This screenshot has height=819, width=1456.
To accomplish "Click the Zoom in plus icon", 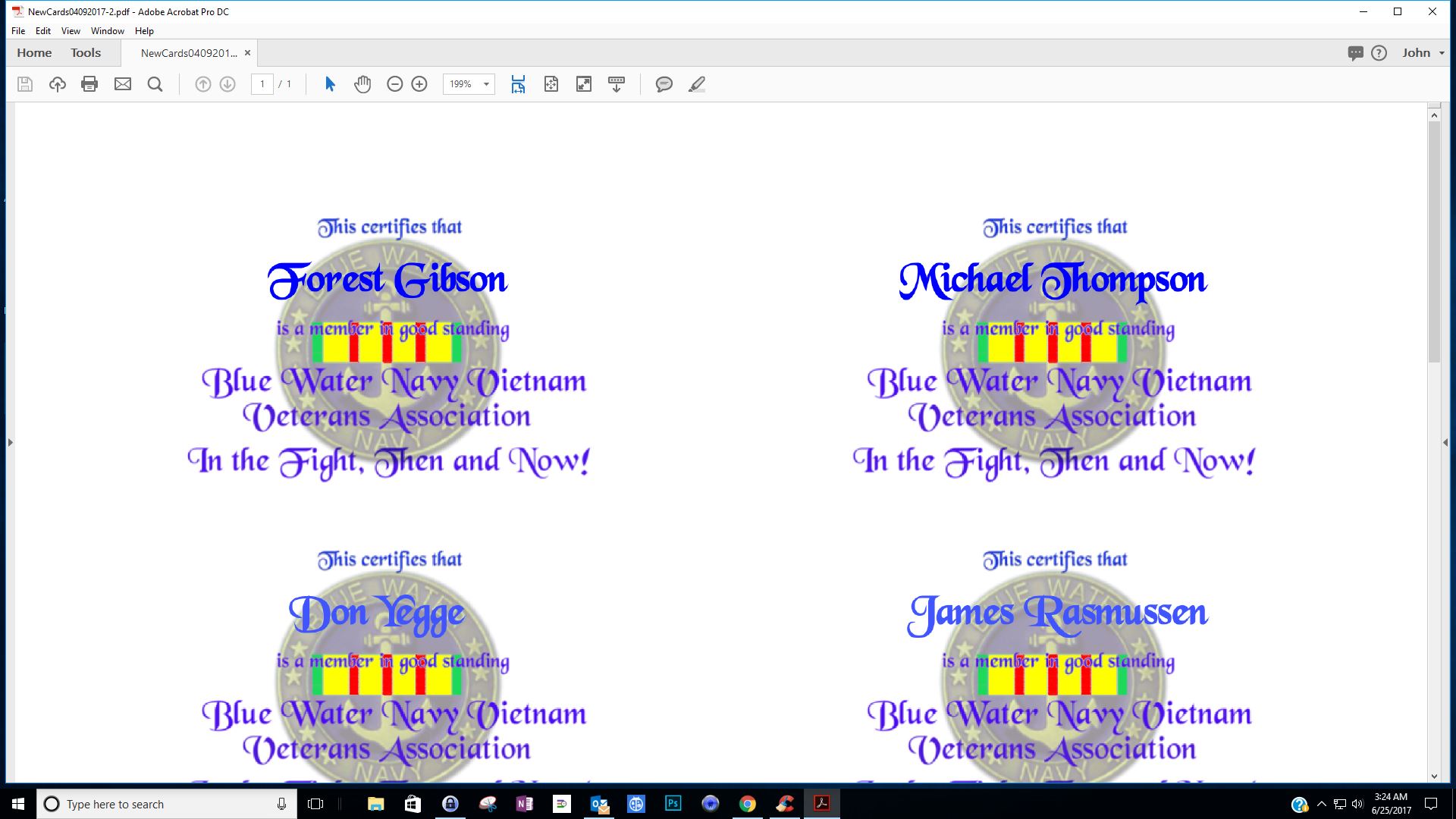I will point(419,84).
